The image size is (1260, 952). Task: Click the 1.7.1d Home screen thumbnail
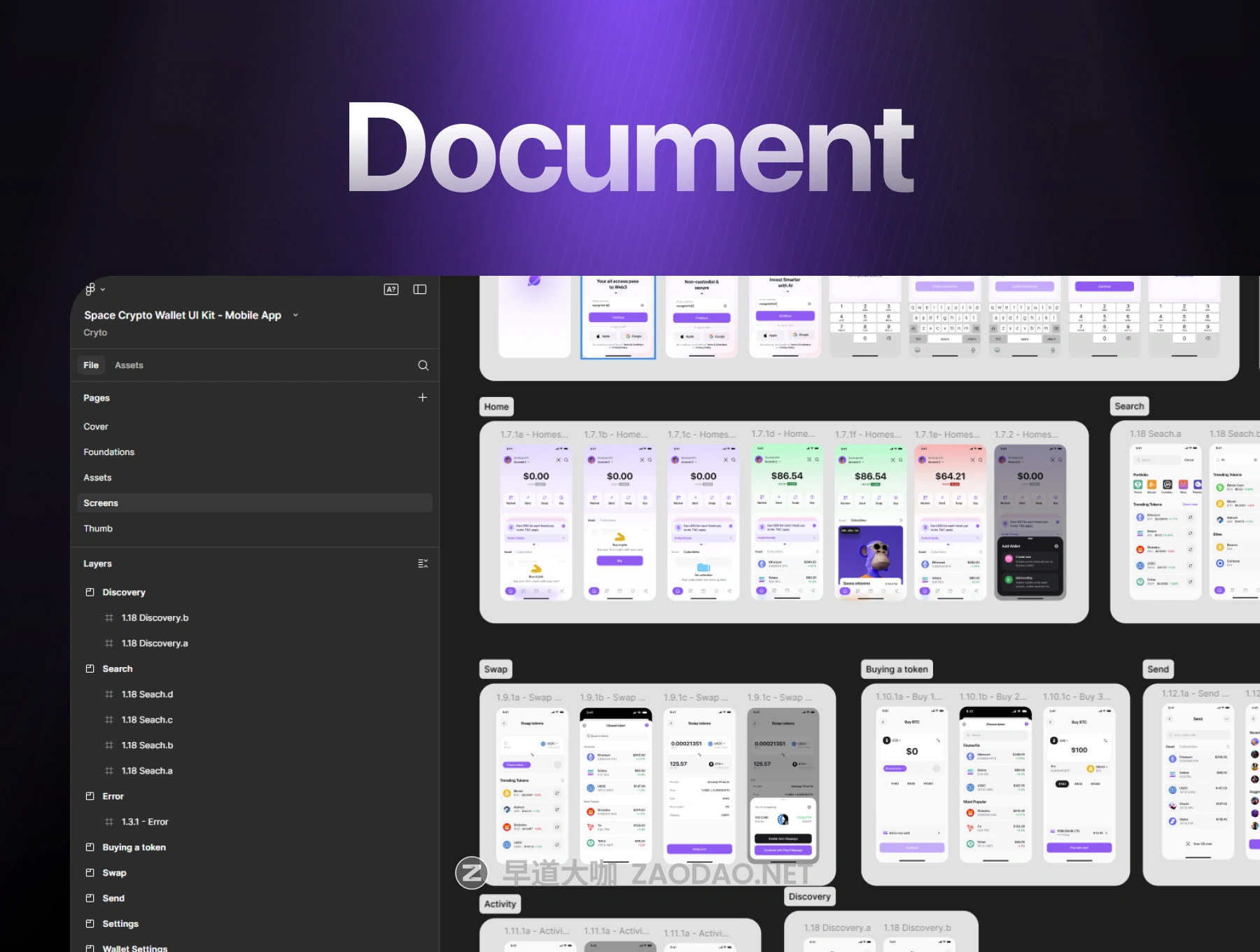click(x=787, y=521)
